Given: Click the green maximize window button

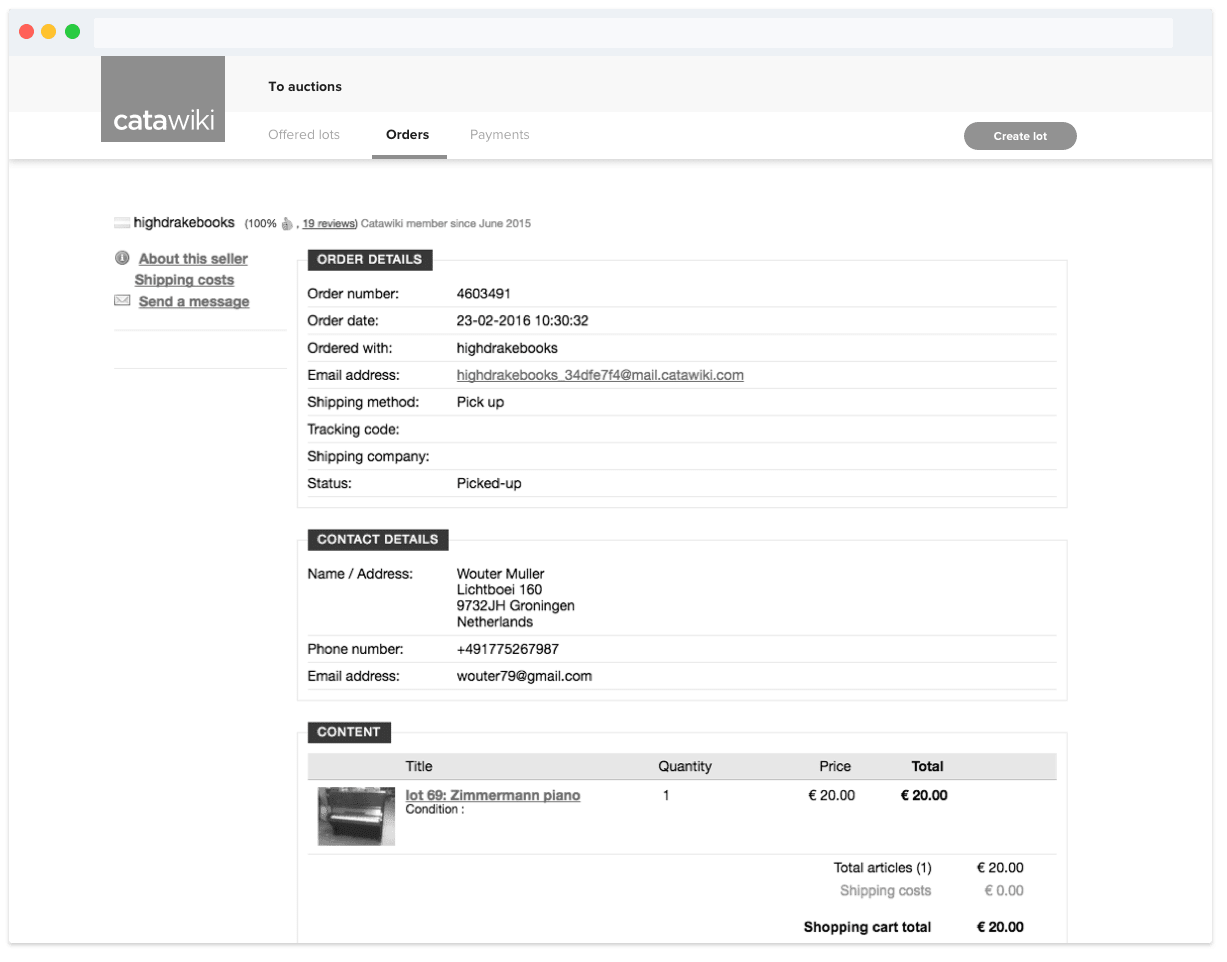Looking at the screenshot, I should coord(72,32).
